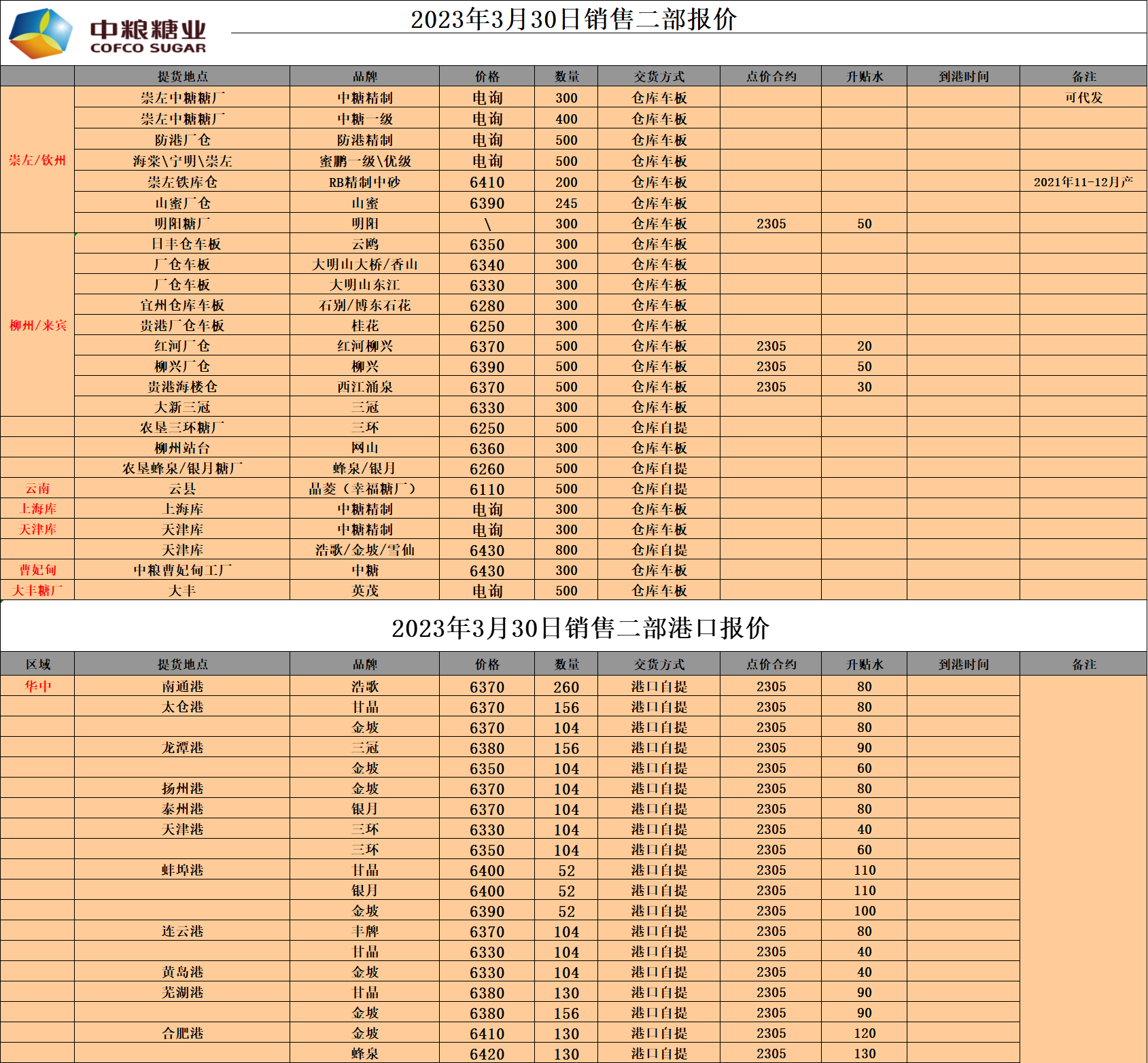Screen dimensions: 1148x1063
Task: Select the '2023年3月30日销售二部港口报价' title
Action: pyautogui.click(x=580, y=627)
